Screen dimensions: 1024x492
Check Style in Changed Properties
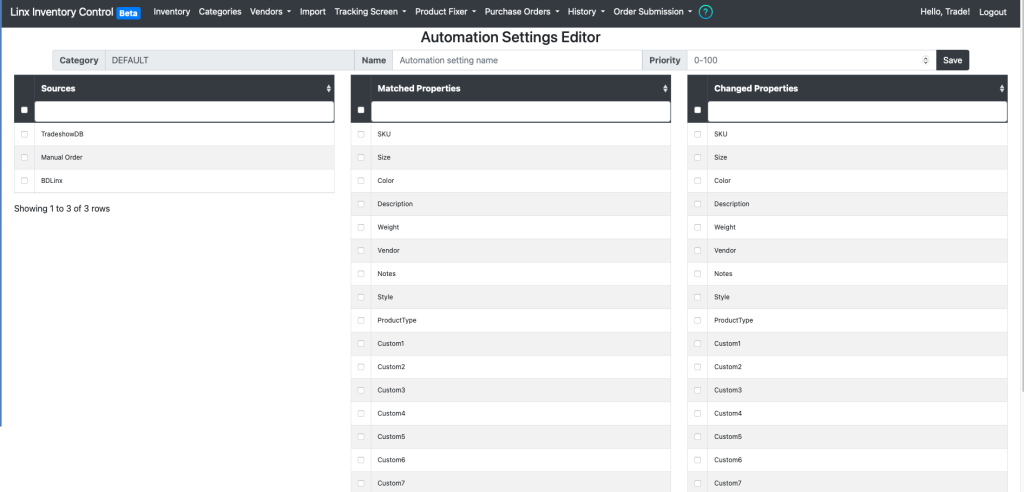[697, 297]
